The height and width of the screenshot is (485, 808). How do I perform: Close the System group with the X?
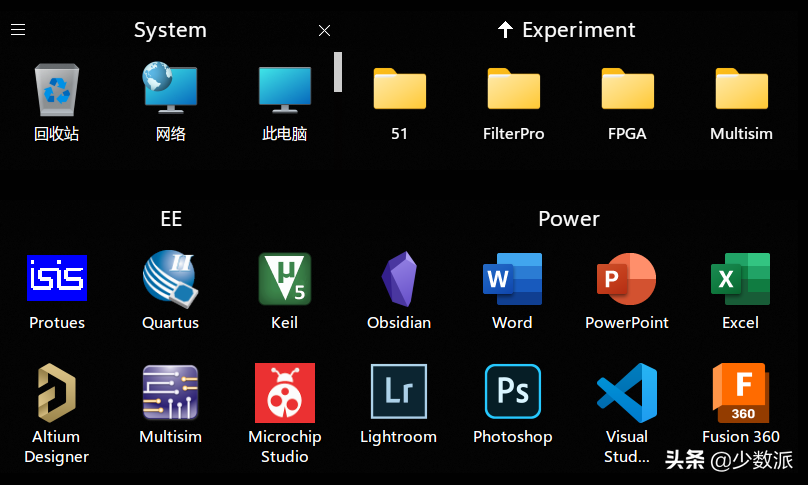click(x=324, y=31)
